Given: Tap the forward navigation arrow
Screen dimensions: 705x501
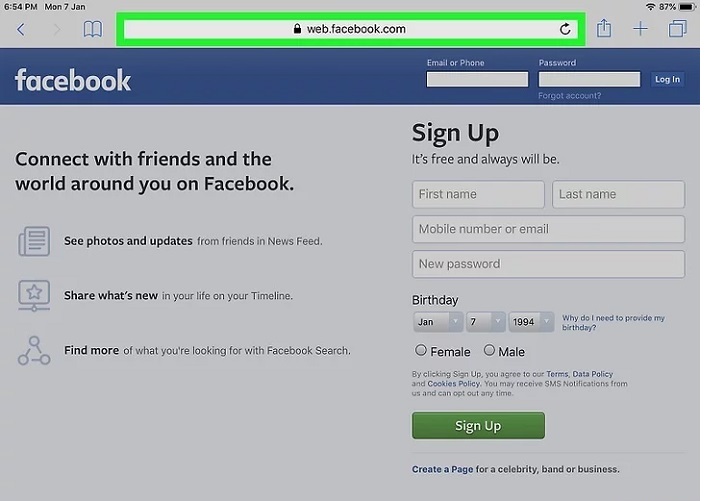Looking at the screenshot, I should 57,30.
